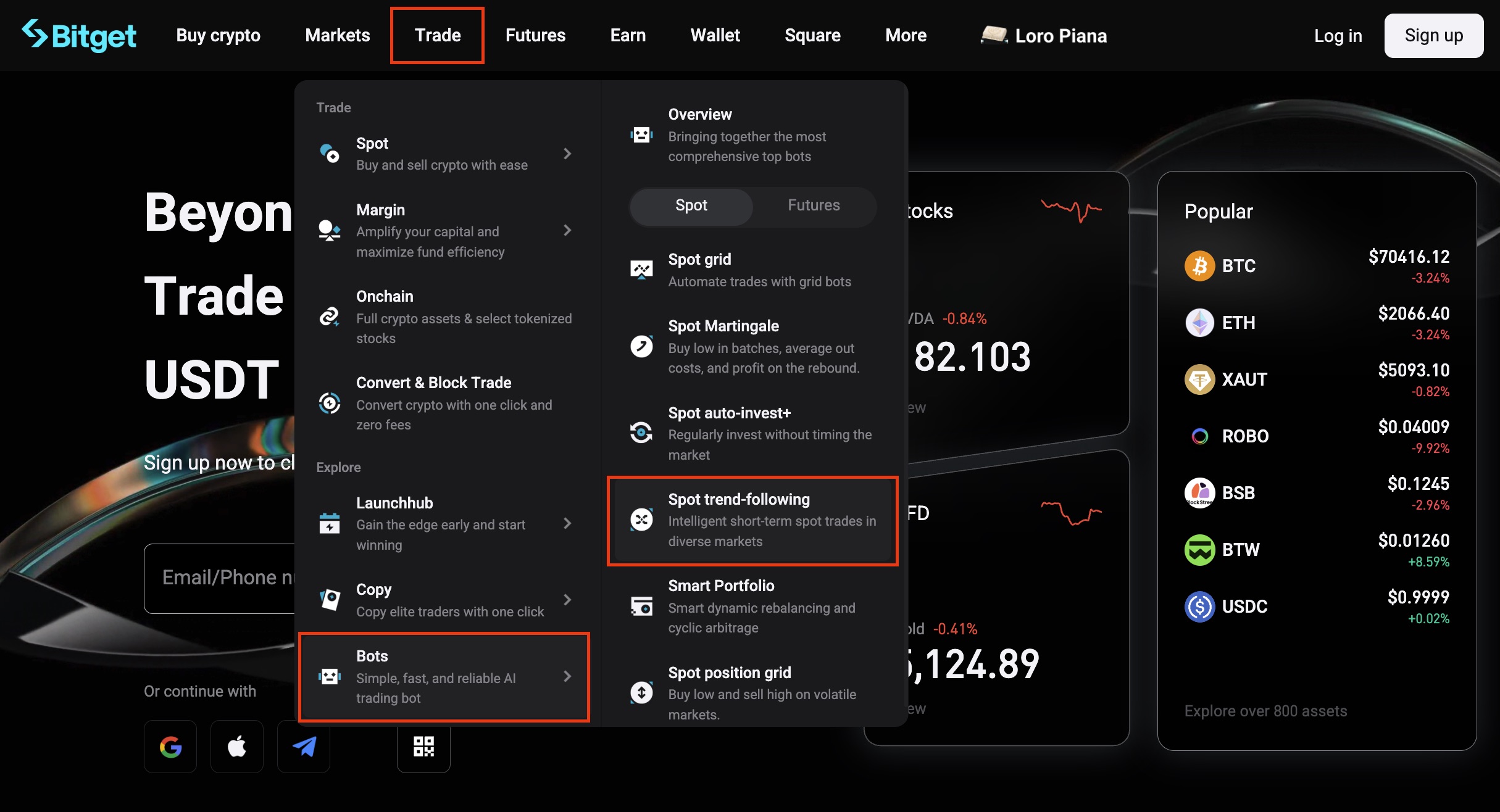Select the Spot bots toggle
Screen dimensions: 1500x812
[x=690, y=205]
